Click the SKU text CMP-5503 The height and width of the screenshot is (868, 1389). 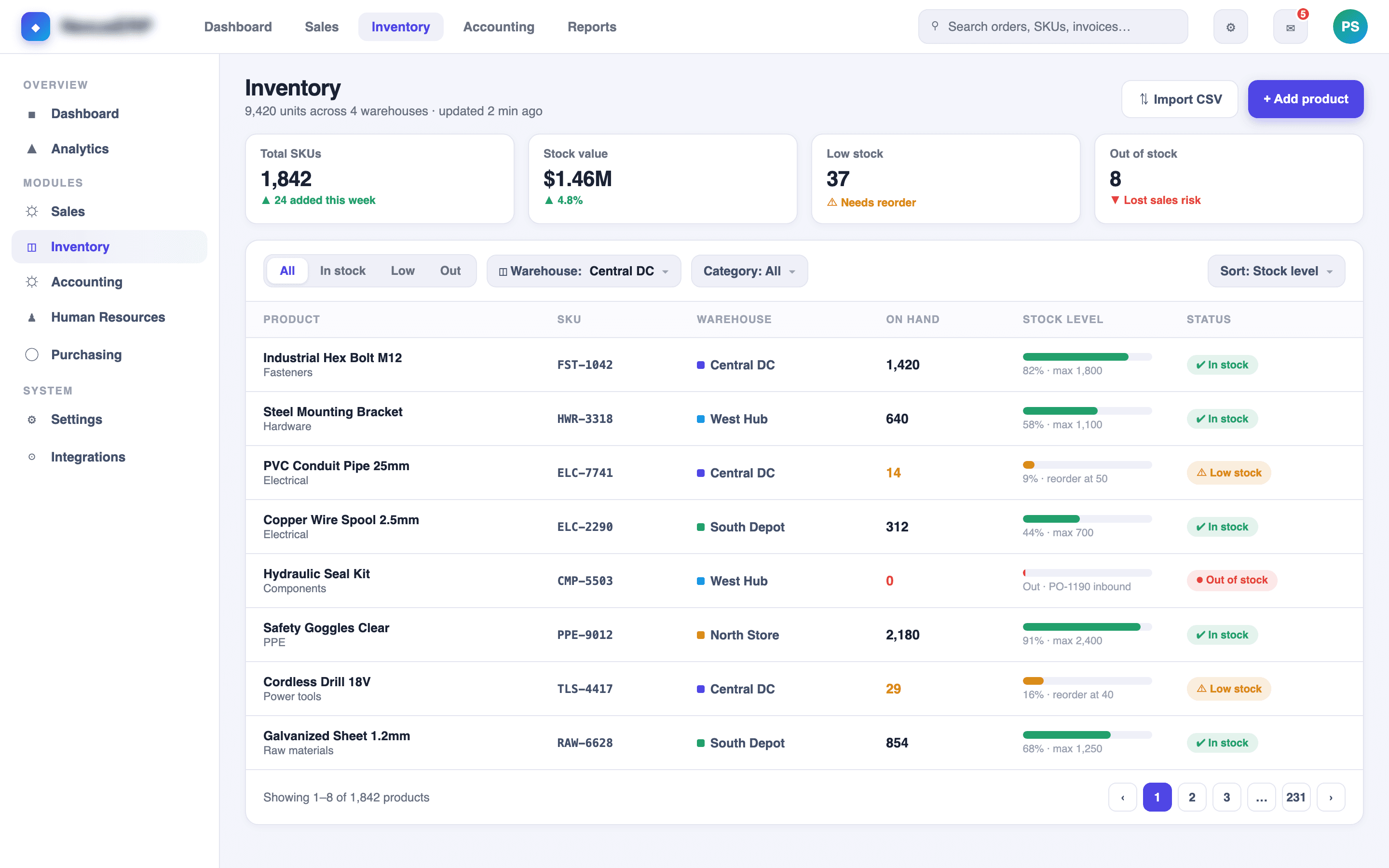[x=585, y=581]
